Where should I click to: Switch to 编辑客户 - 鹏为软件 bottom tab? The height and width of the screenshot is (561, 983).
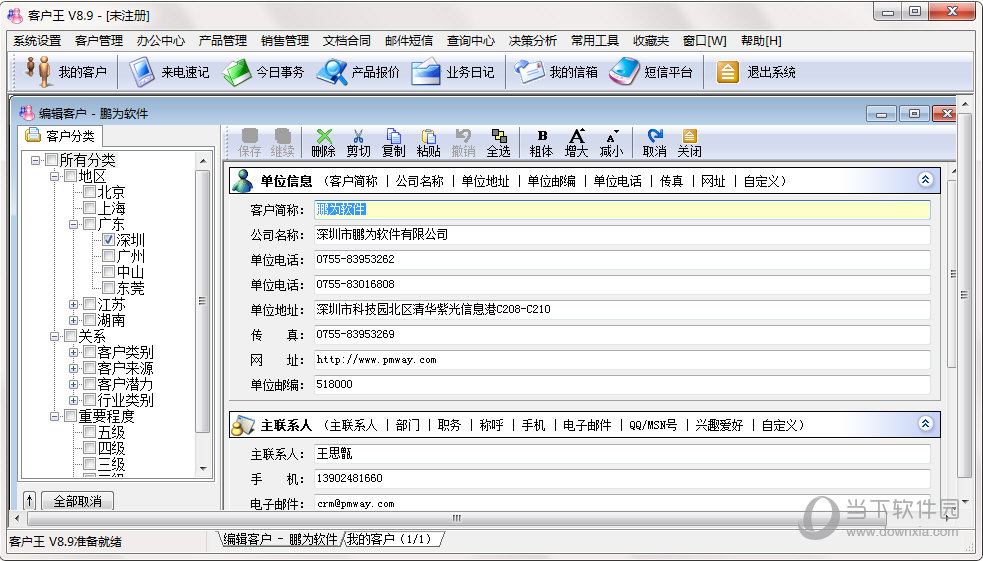tap(281, 539)
